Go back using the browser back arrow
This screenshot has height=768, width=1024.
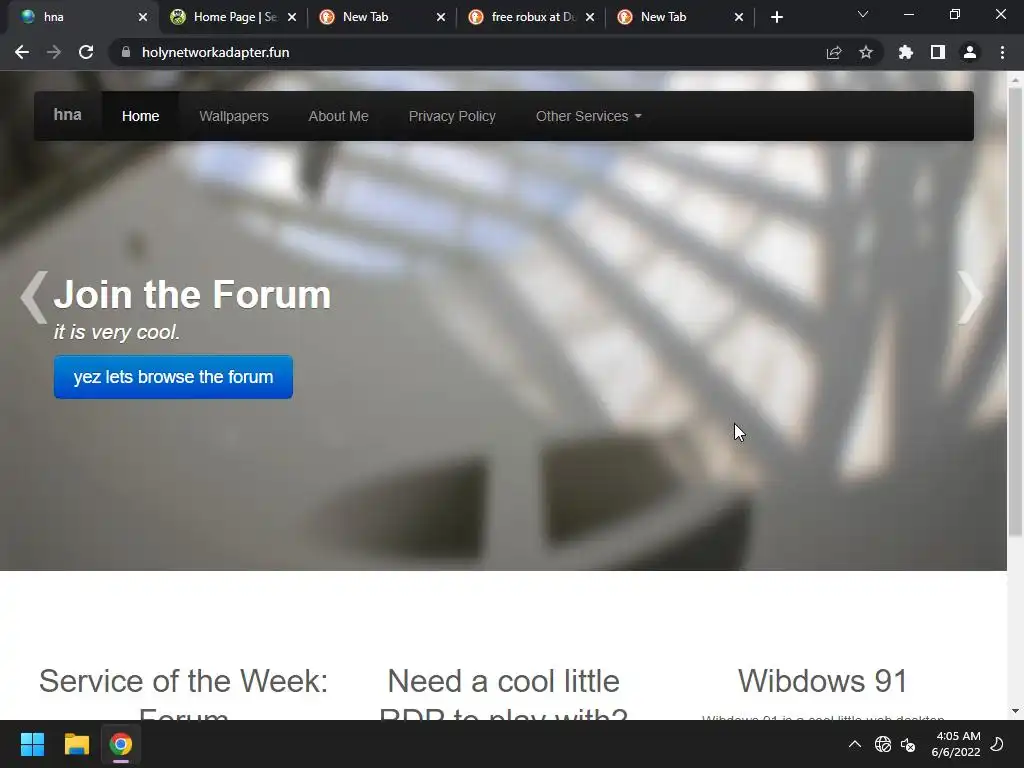pos(22,52)
